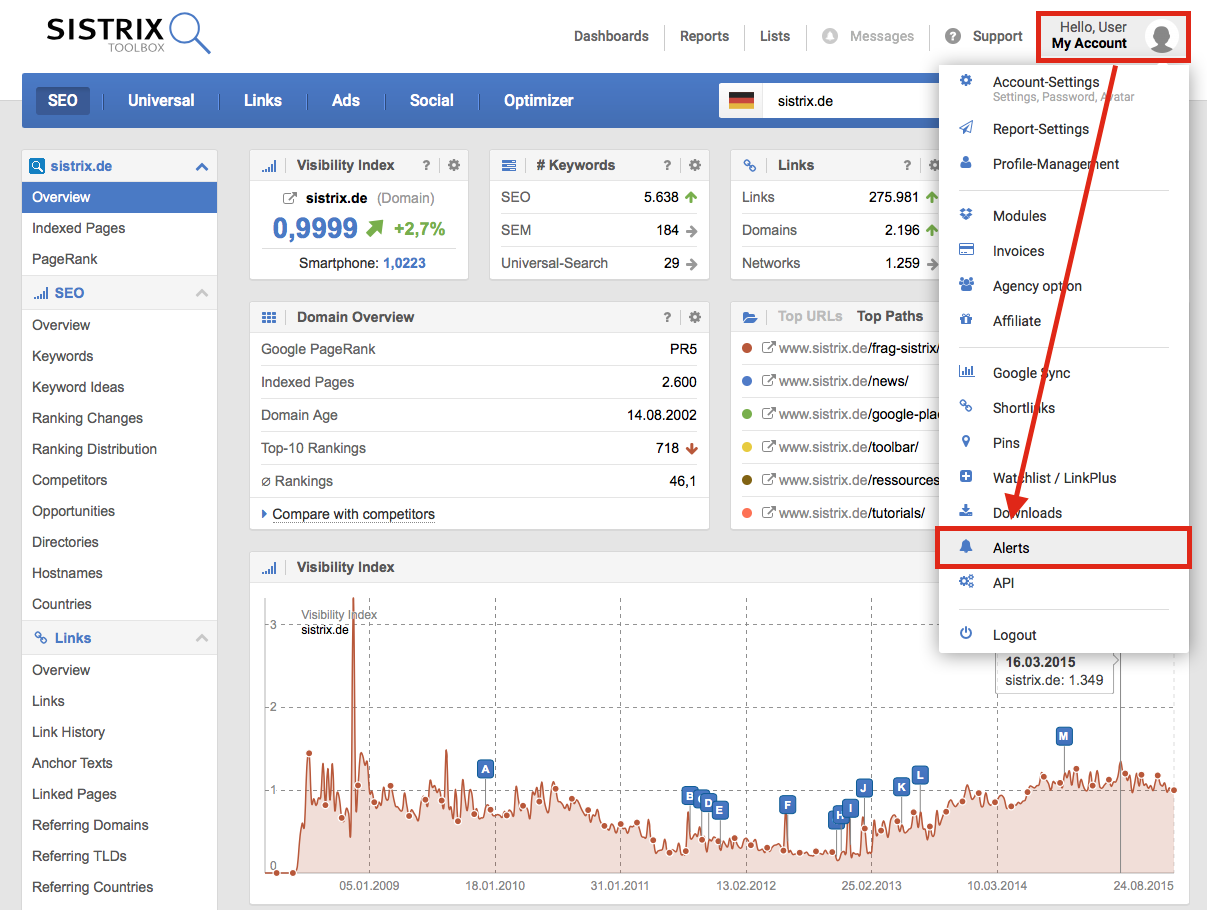Switch to the Top Paths tab
This screenshot has width=1207, height=910.
(x=889, y=315)
